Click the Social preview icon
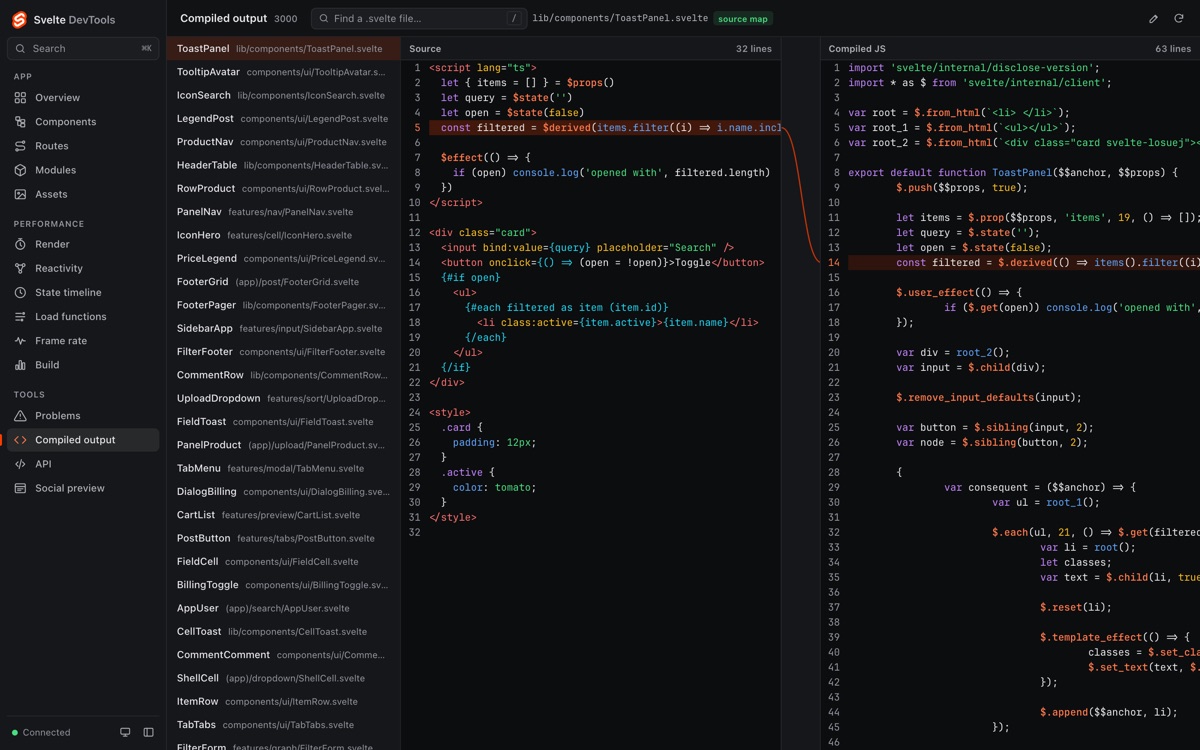This screenshot has width=1200, height=750. click(x=20, y=488)
